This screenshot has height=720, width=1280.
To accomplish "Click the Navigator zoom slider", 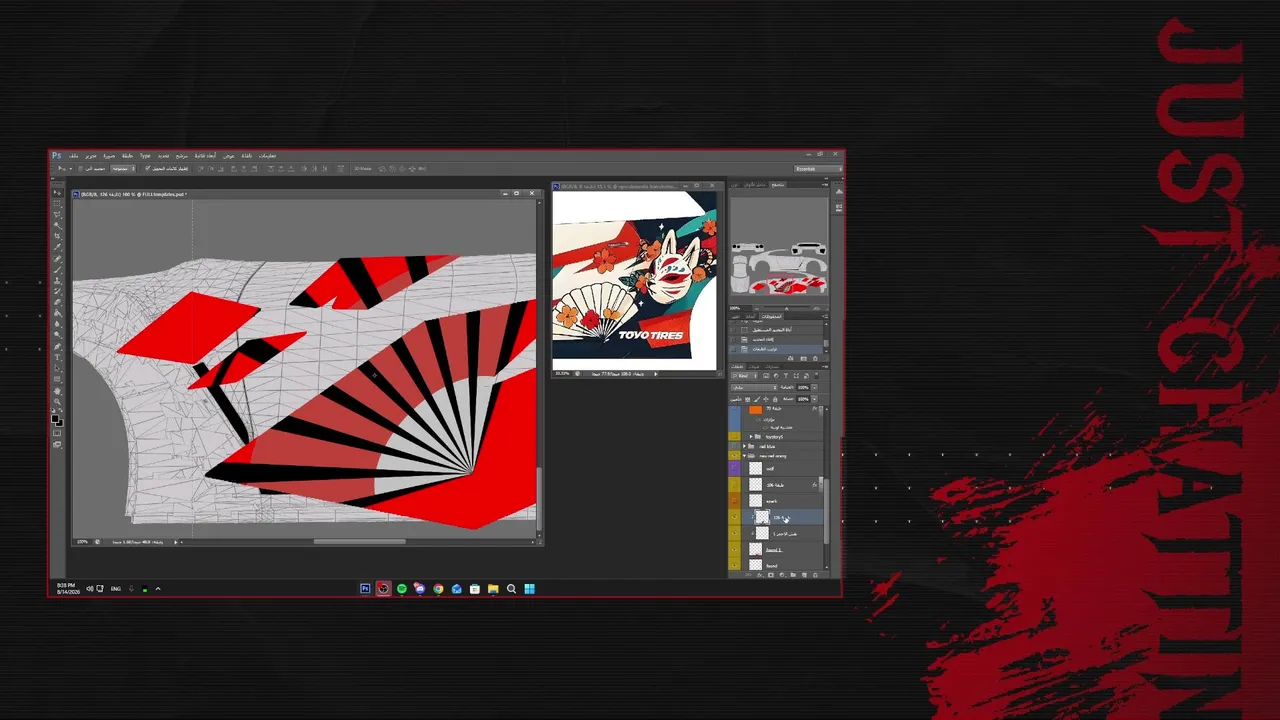I will (x=785, y=308).
